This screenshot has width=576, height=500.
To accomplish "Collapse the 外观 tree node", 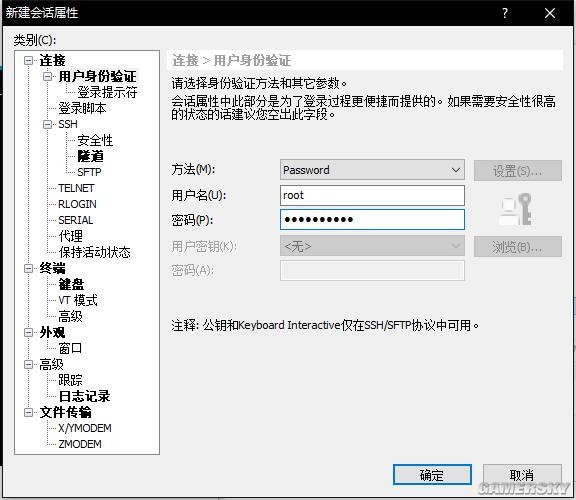I will tap(28, 332).
